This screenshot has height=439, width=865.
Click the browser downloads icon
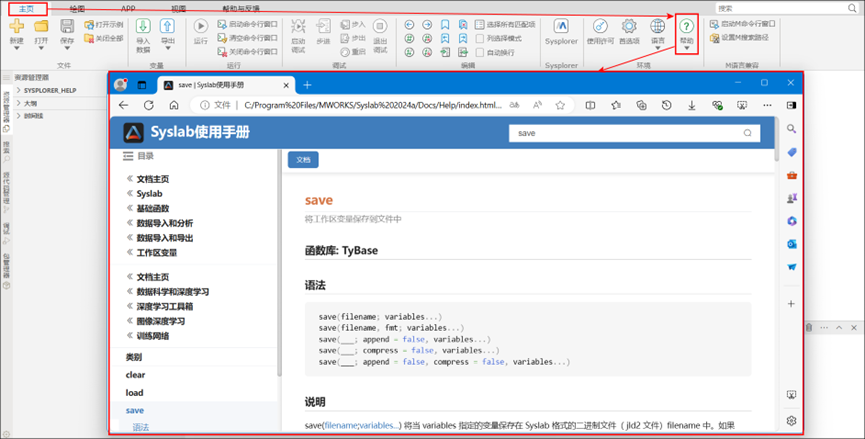pos(692,105)
